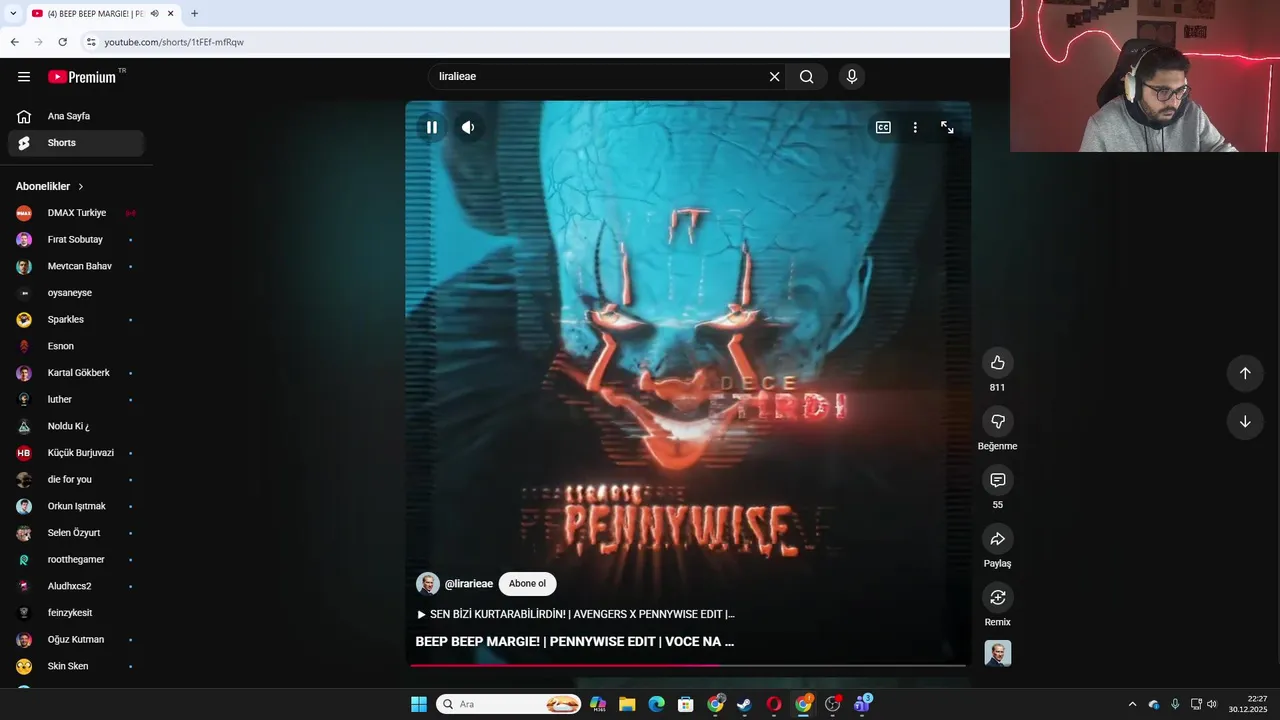Reload the page in Chrome
1280x720 pixels.
point(62,42)
